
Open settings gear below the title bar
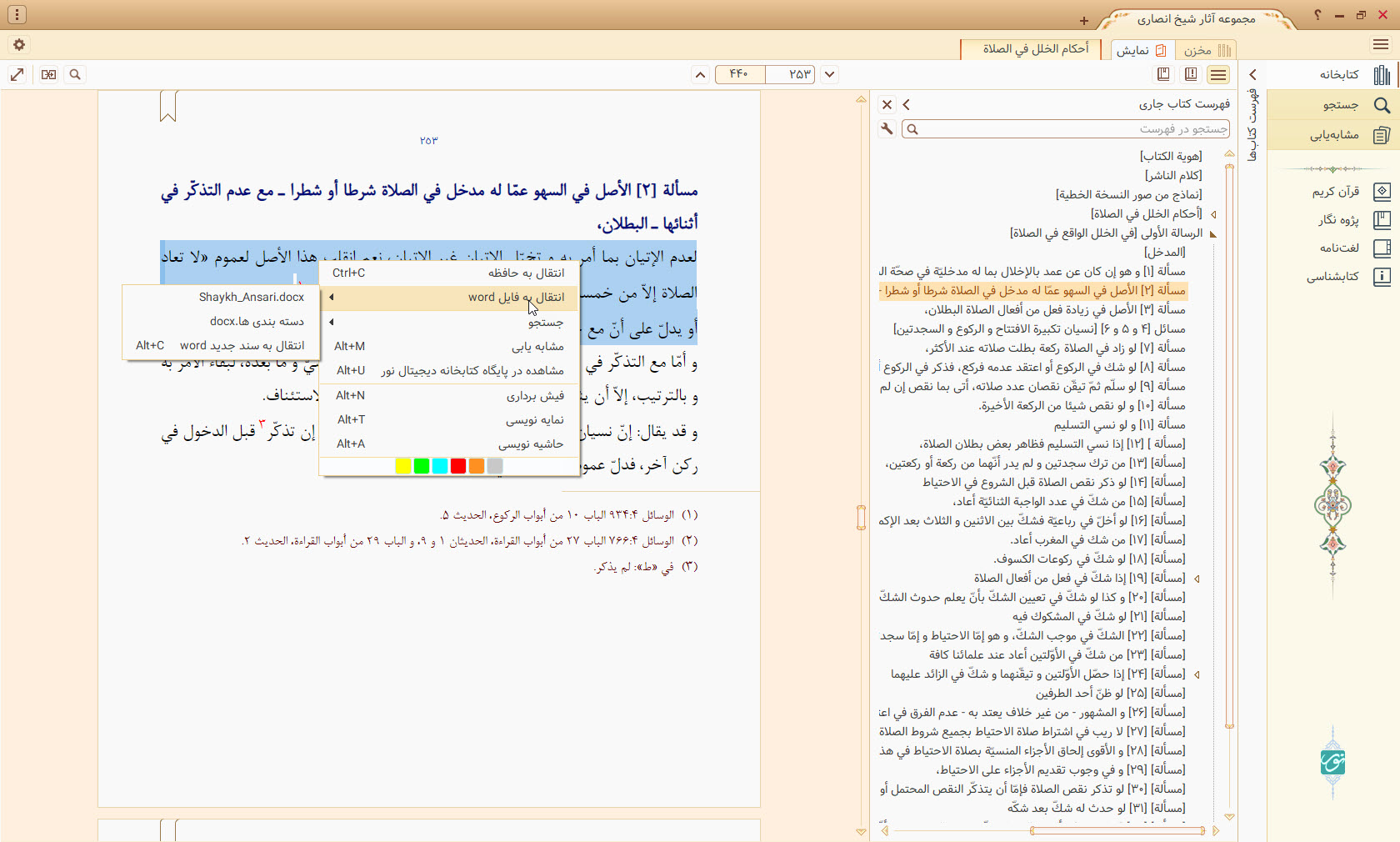tap(19, 45)
